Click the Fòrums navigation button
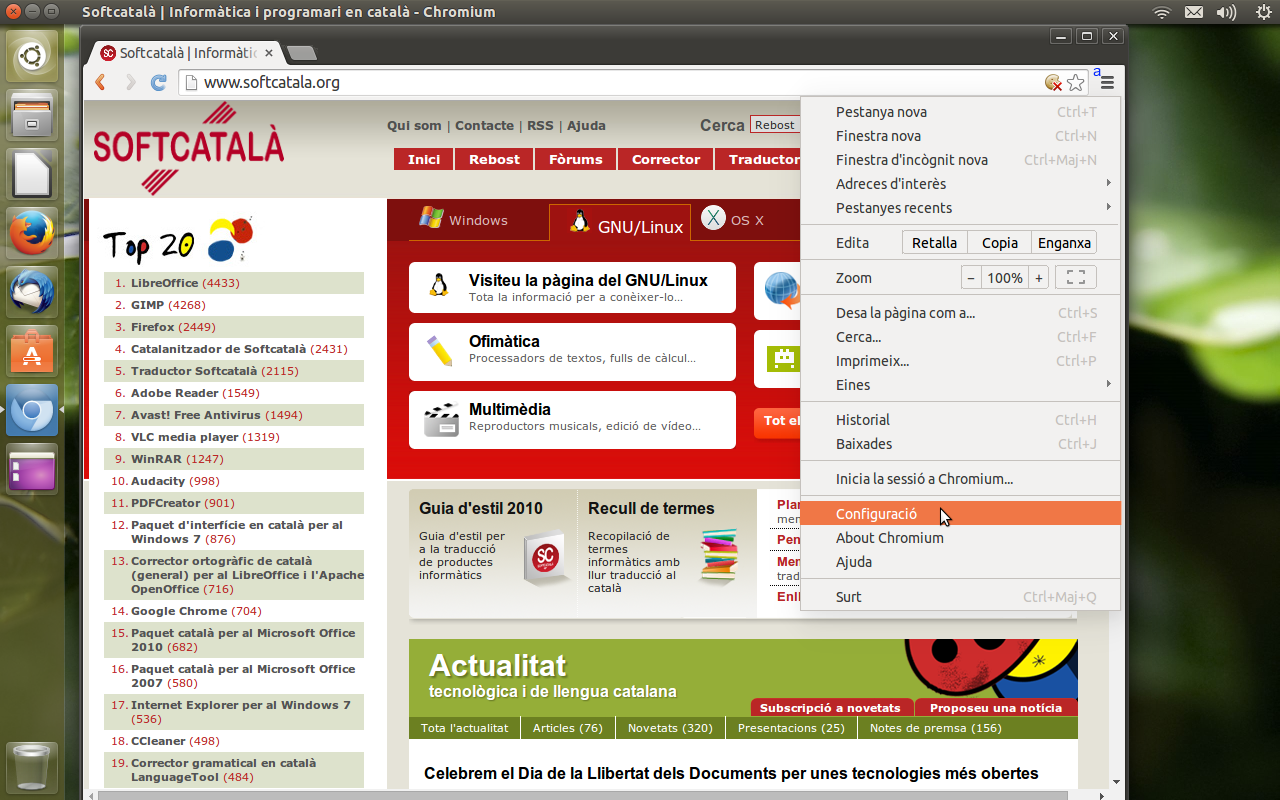Viewport: 1280px width, 800px height. click(x=576, y=159)
